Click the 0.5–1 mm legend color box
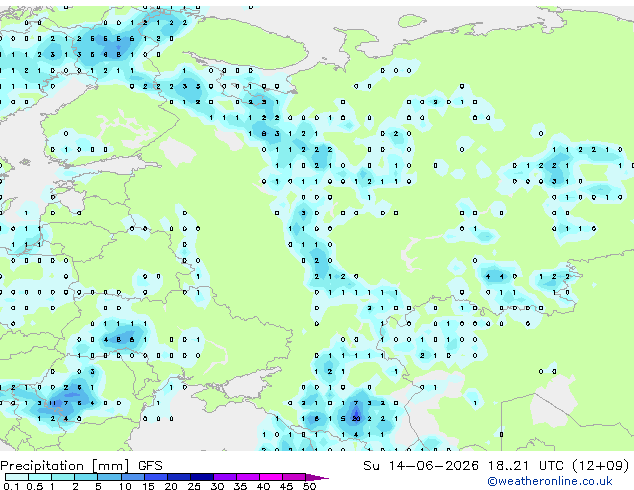The width and height of the screenshot is (634, 490). point(40,477)
